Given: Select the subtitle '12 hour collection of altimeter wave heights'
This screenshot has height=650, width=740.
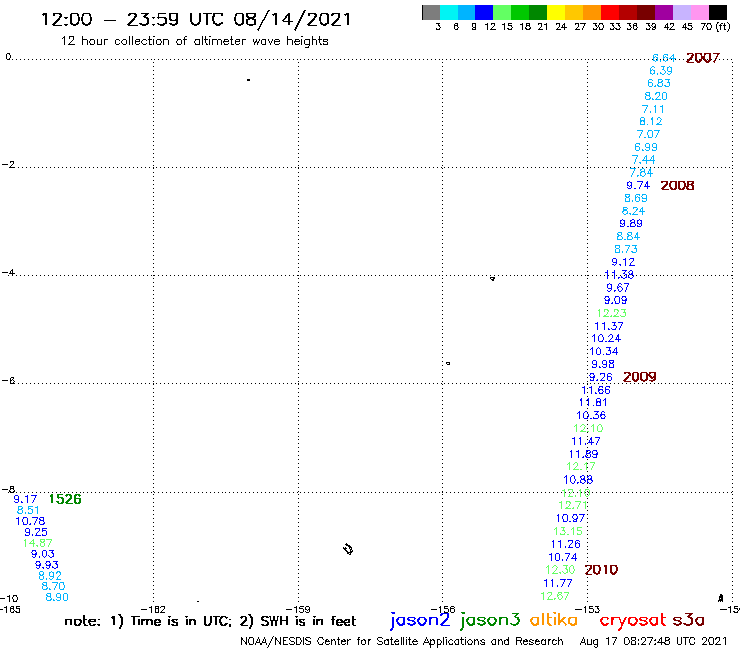Looking at the screenshot, I should coord(194,41).
